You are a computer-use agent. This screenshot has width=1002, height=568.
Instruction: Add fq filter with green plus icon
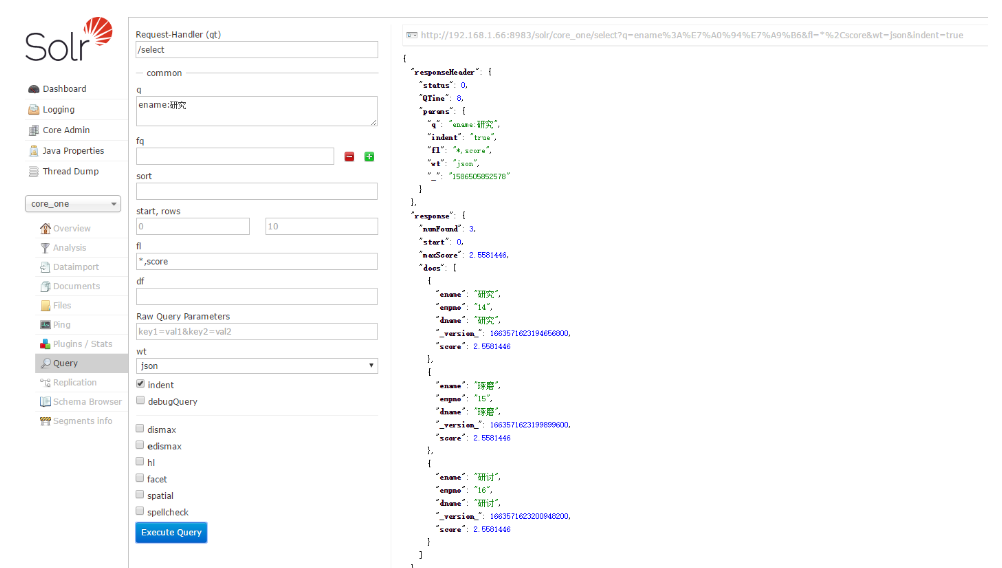pos(369,157)
